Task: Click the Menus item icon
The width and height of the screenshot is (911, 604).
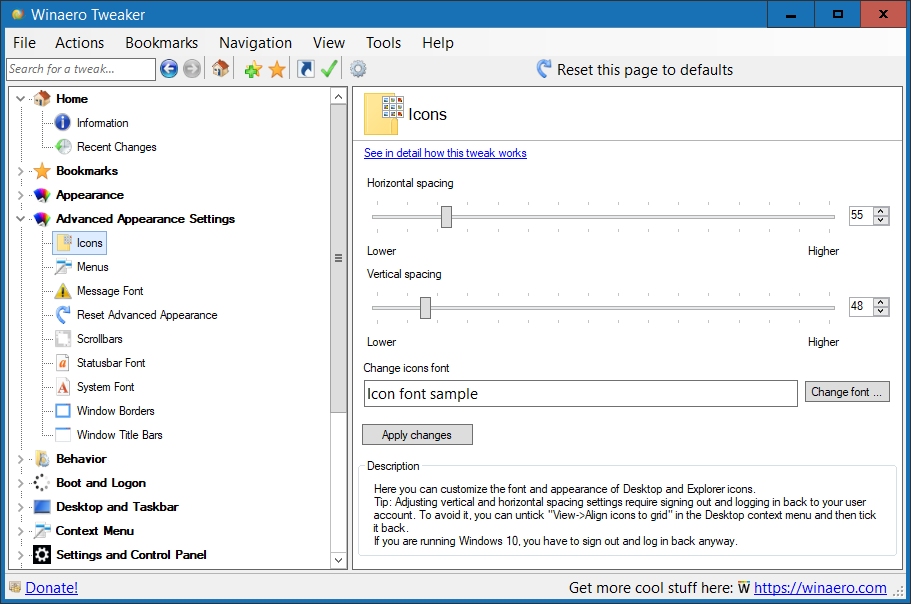Action: click(x=63, y=267)
